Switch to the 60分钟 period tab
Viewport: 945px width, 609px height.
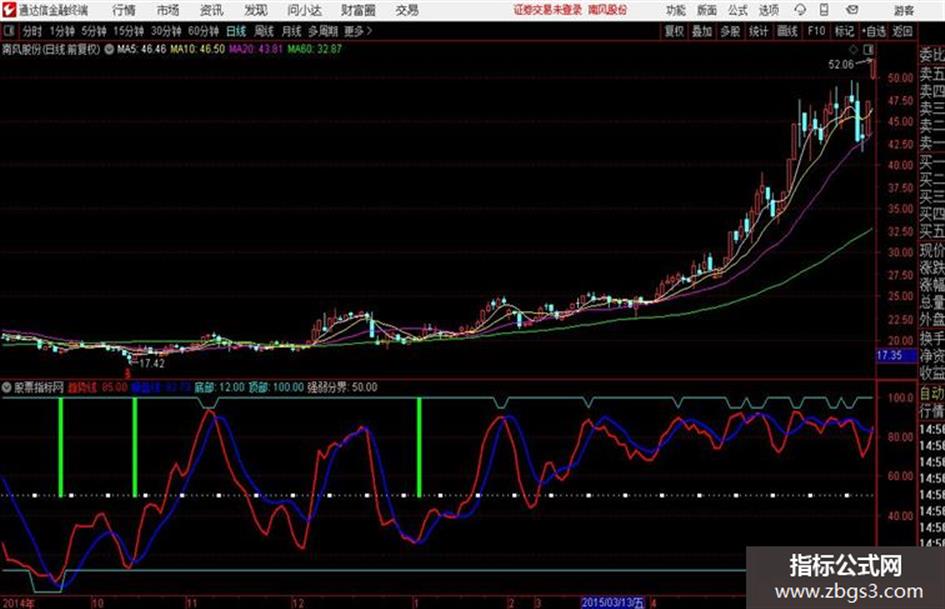point(203,31)
